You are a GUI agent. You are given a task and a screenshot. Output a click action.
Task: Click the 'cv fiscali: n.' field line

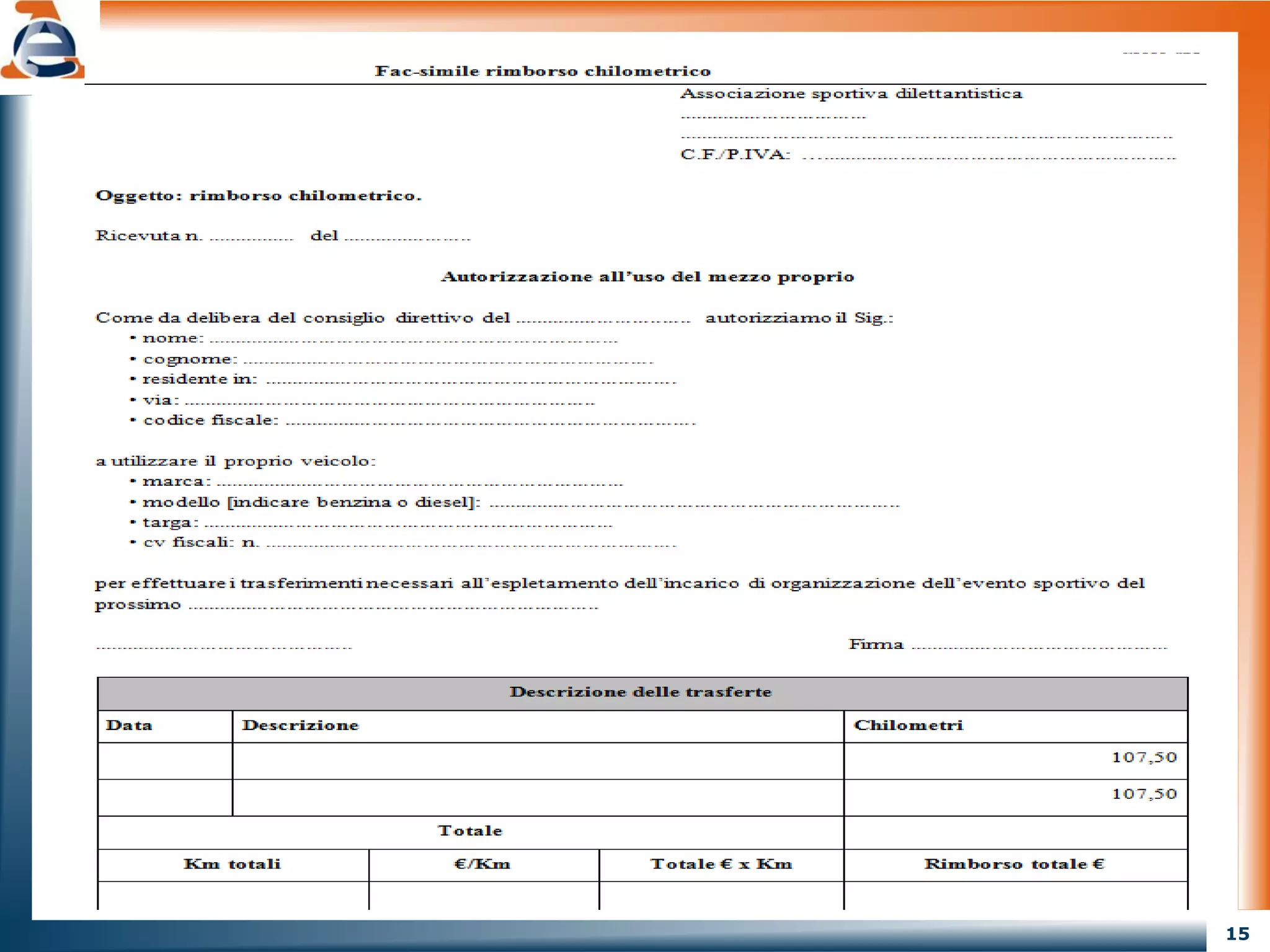(x=470, y=545)
